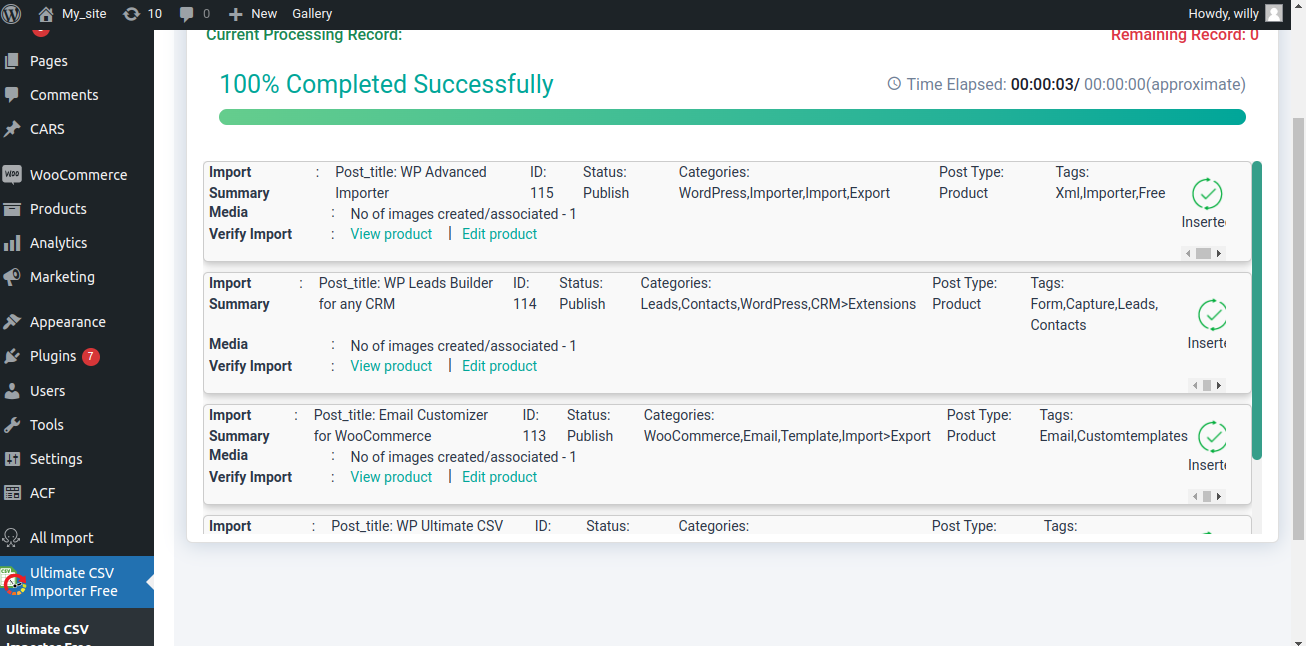This screenshot has height=646, width=1306.
Task: Click the Plugins update badge 7
Action: (x=91, y=356)
